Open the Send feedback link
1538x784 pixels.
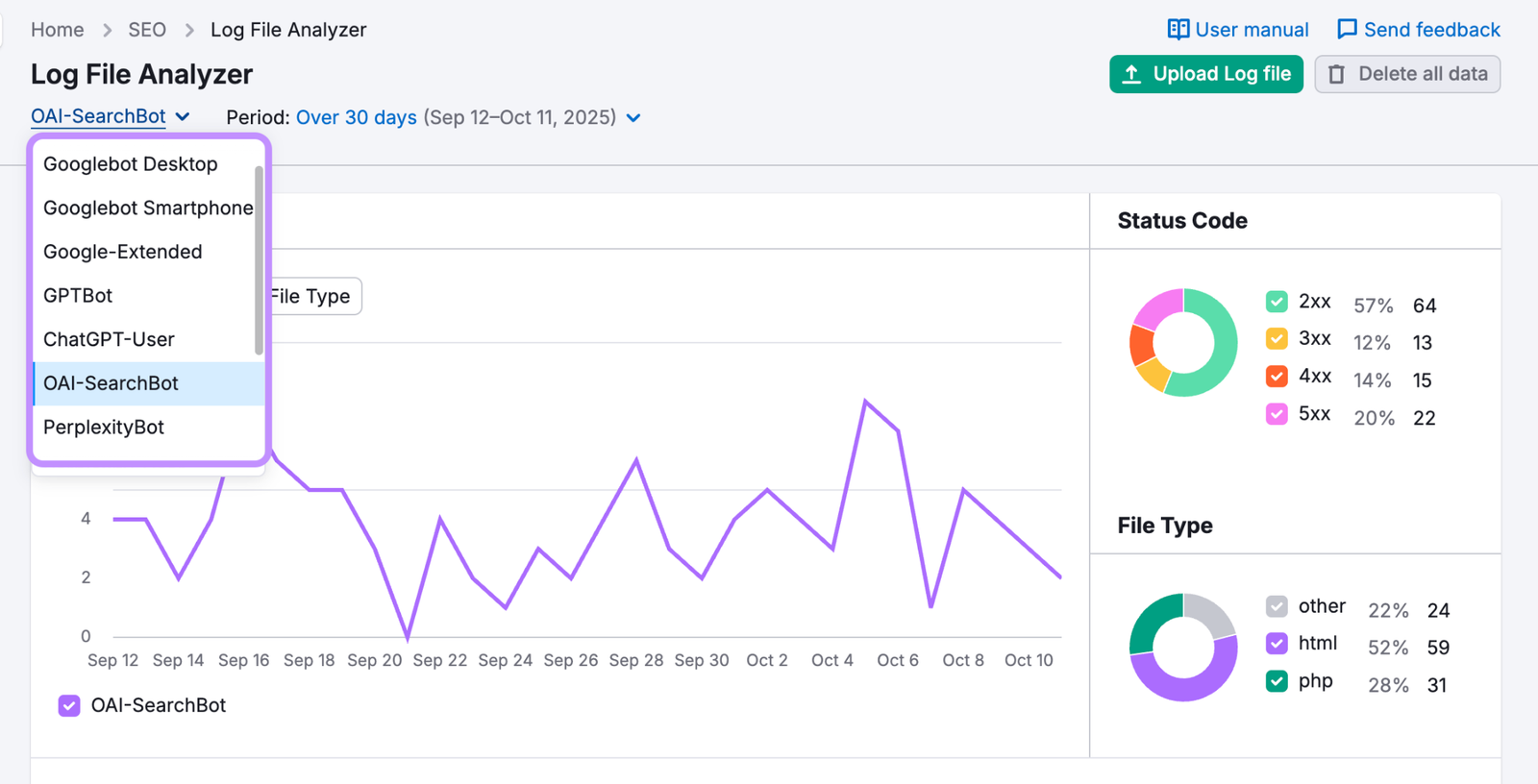pos(1419,30)
